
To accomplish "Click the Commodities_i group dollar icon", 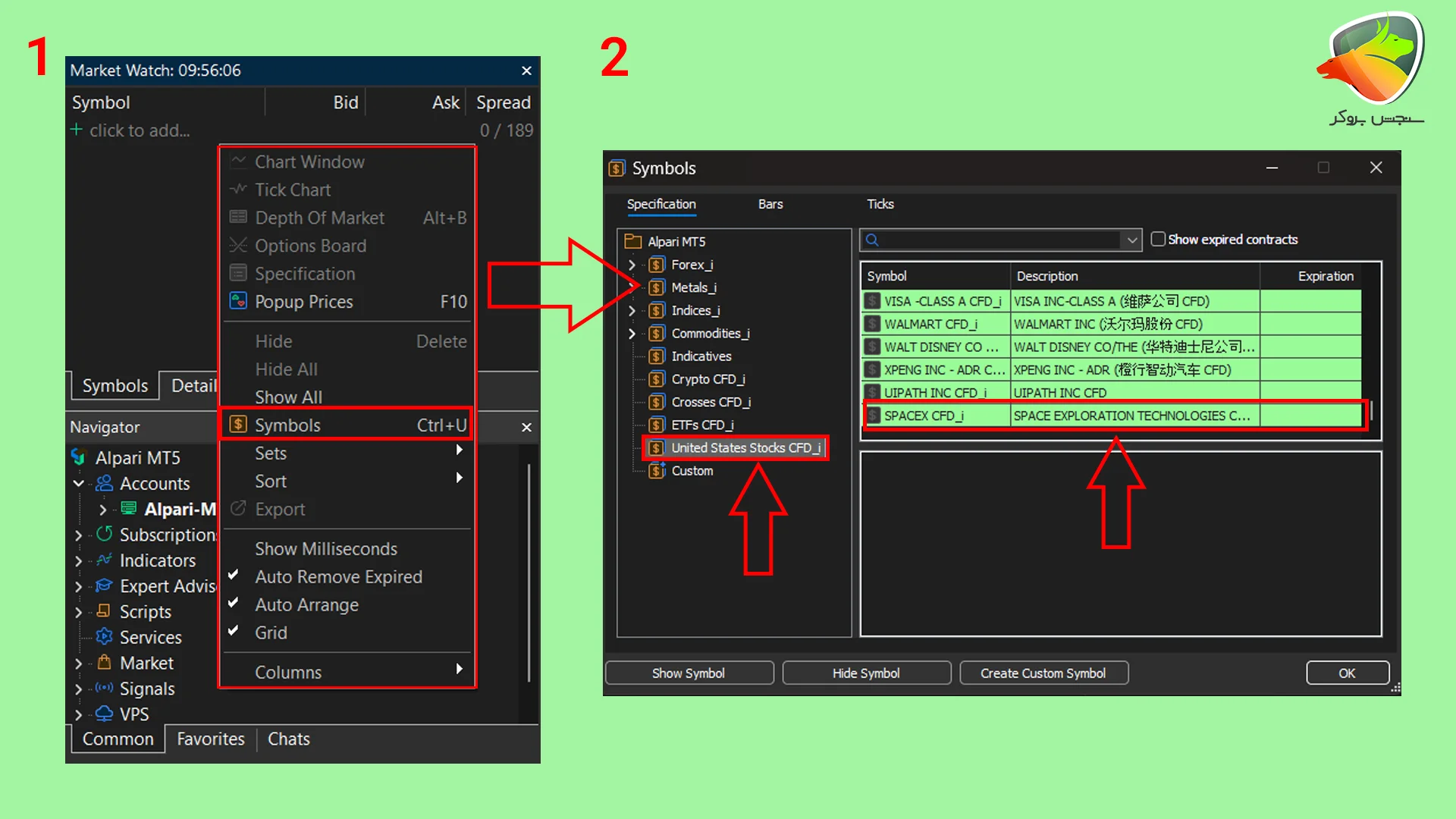I will click(657, 333).
